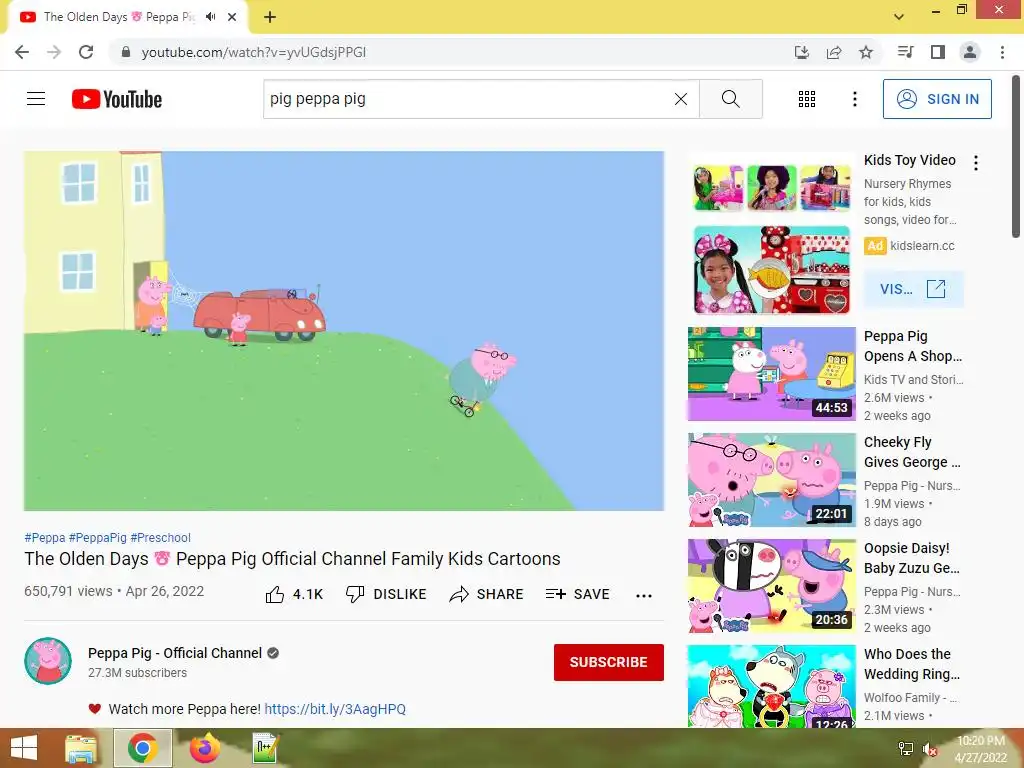1024x768 pixels.
Task: Open the bit.ly/3AagHPQ link
Action: [x=335, y=709]
